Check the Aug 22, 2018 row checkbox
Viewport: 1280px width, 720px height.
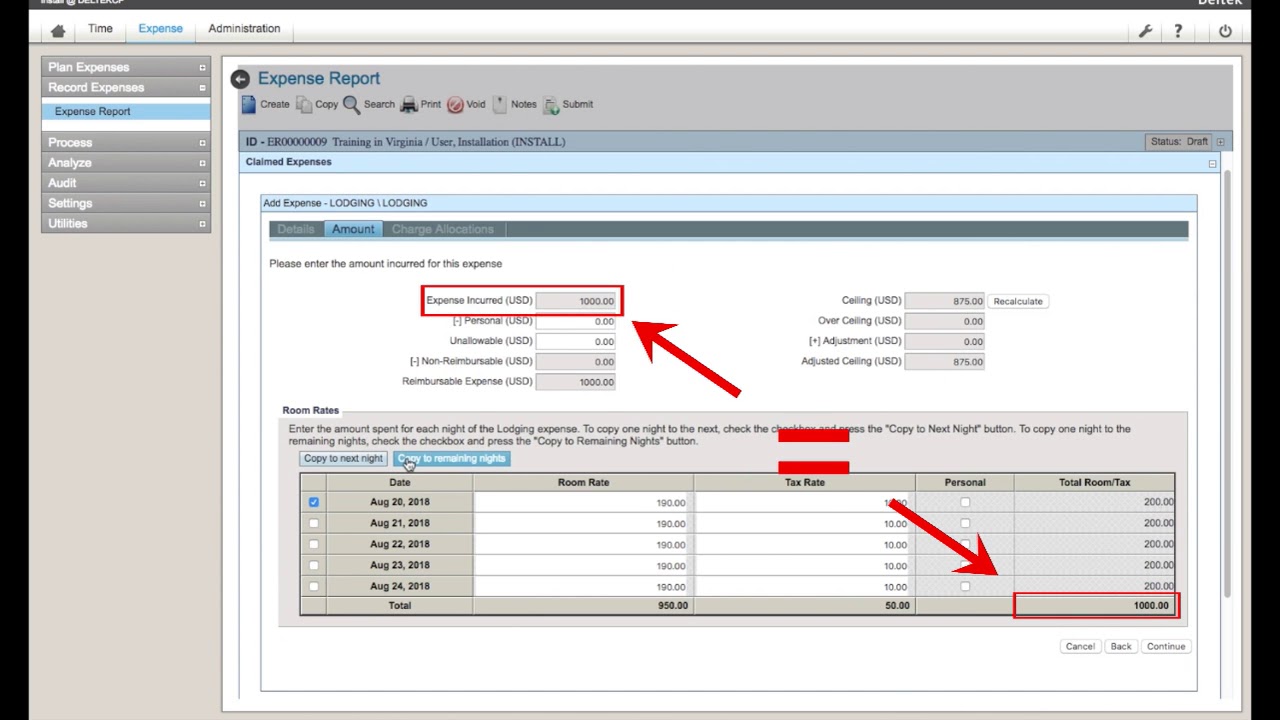tap(314, 544)
